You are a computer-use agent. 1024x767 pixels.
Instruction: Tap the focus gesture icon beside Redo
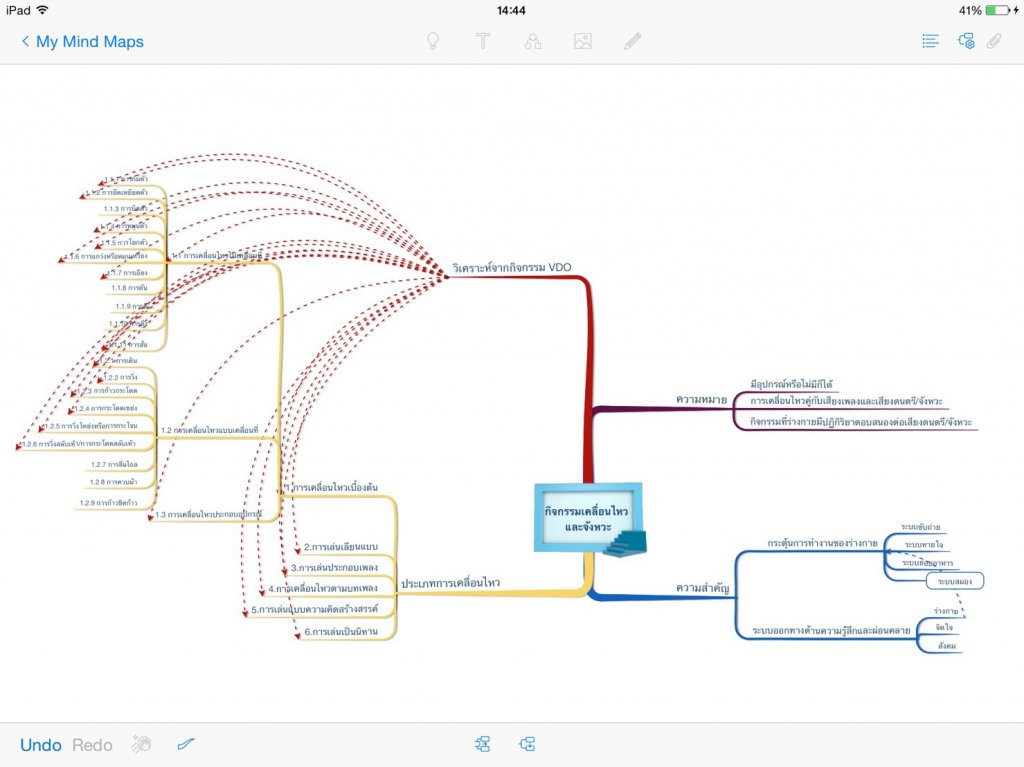(x=142, y=744)
